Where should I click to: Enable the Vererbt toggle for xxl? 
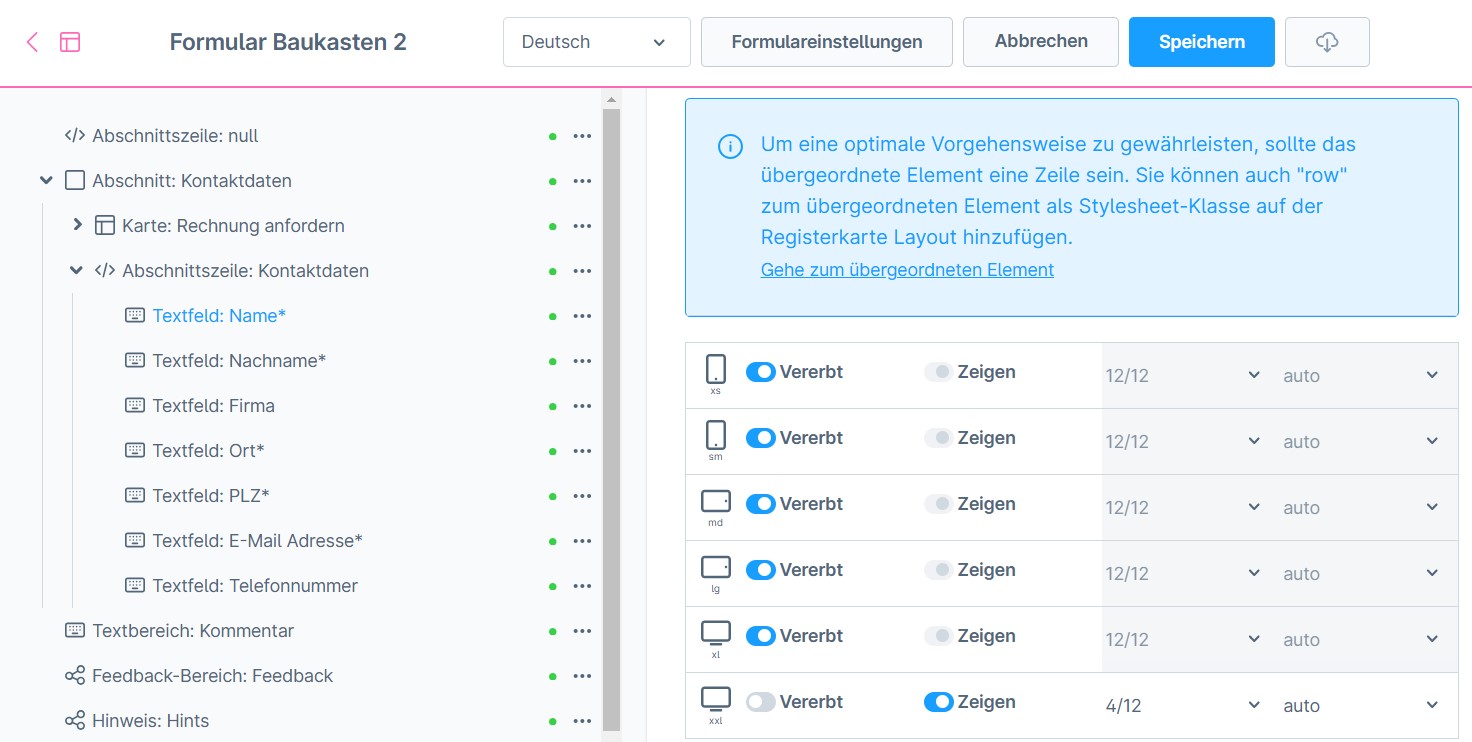point(761,702)
